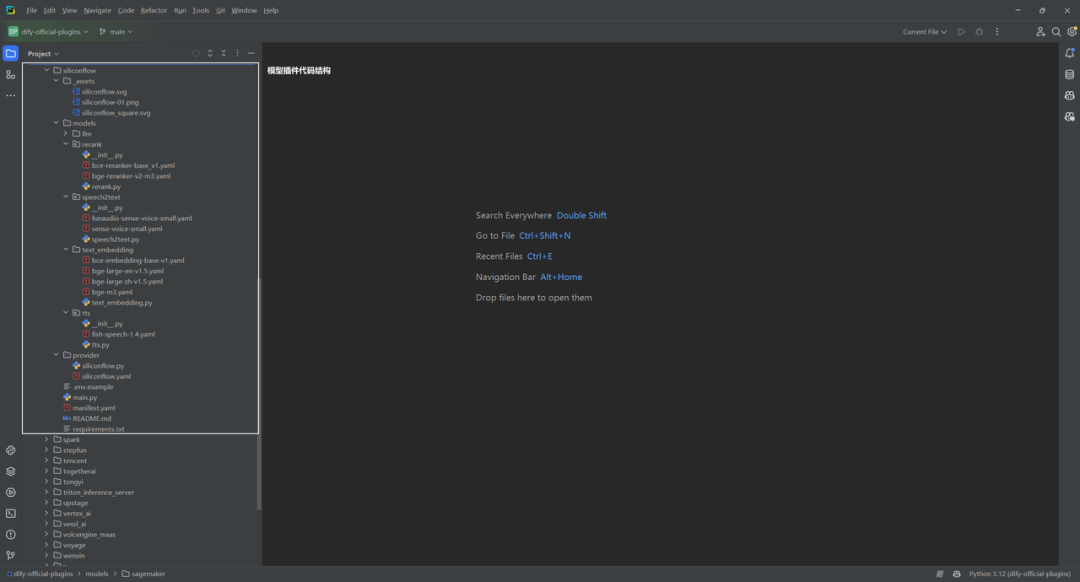Open the Layers tool window in the left sidebar
This screenshot has height=582, width=1080.
10,471
